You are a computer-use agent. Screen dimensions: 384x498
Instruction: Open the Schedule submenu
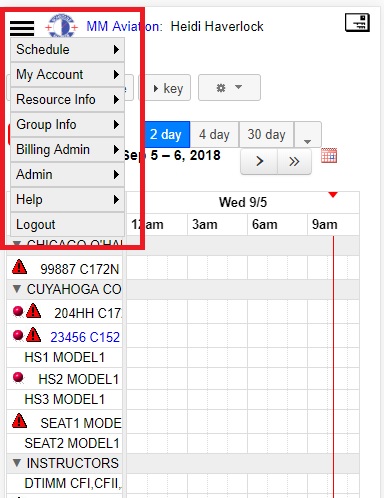click(67, 49)
